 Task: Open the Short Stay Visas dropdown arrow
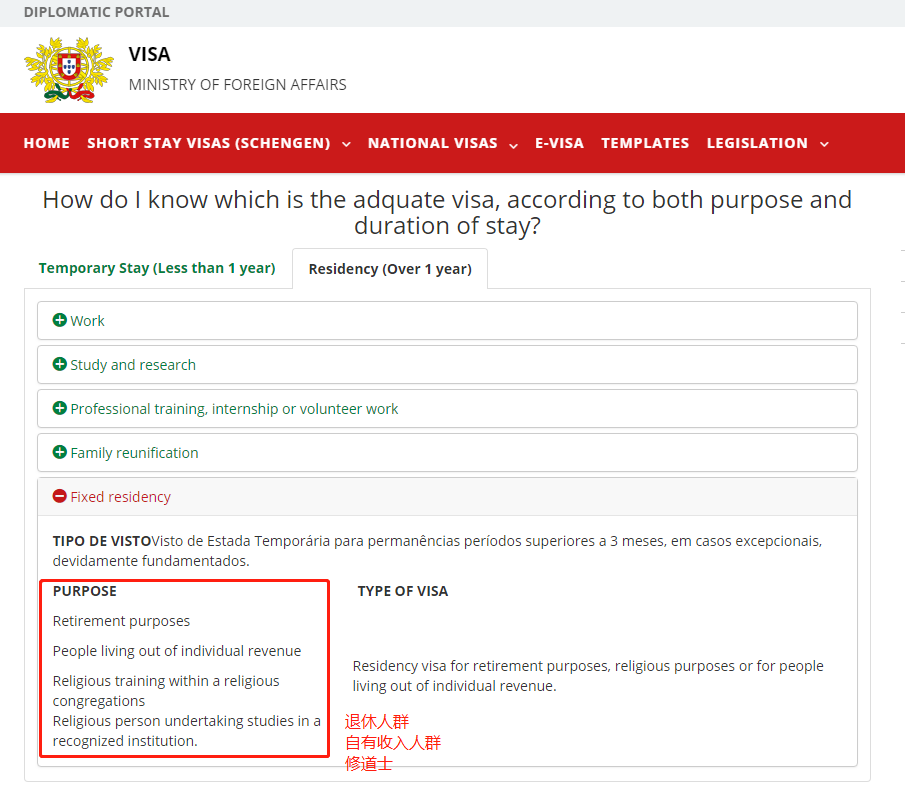coord(346,144)
